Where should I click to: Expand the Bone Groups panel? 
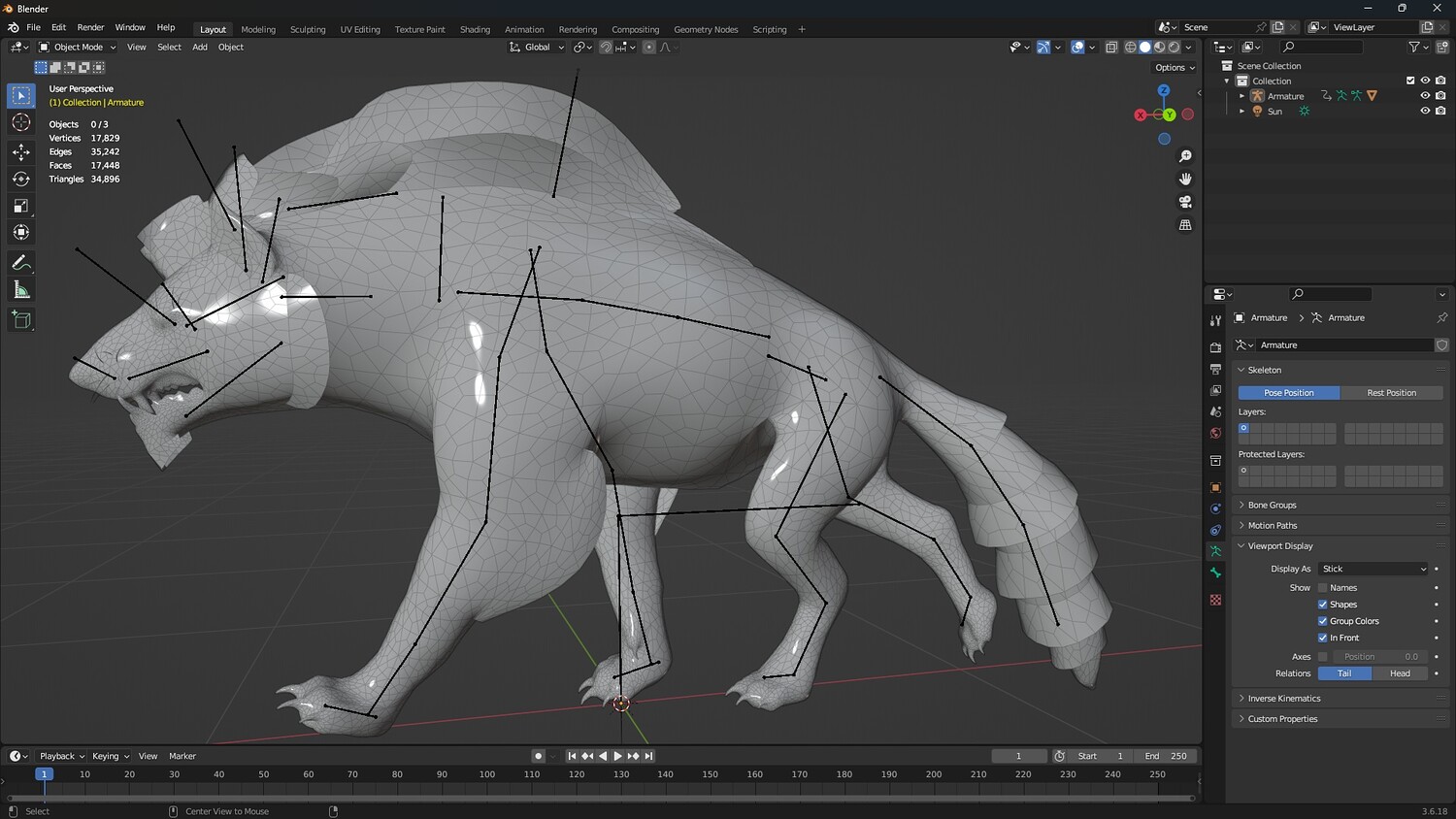point(1272,505)
